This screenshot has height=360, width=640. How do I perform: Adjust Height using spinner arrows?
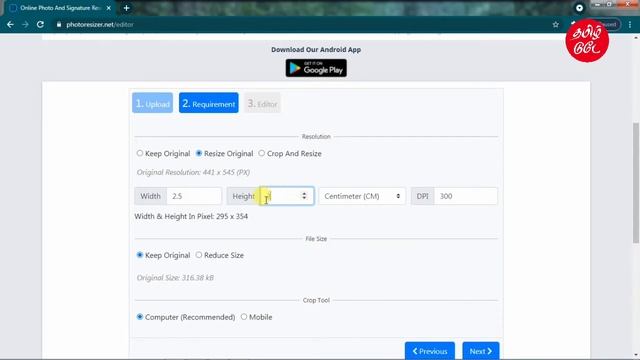coord(304,196)
